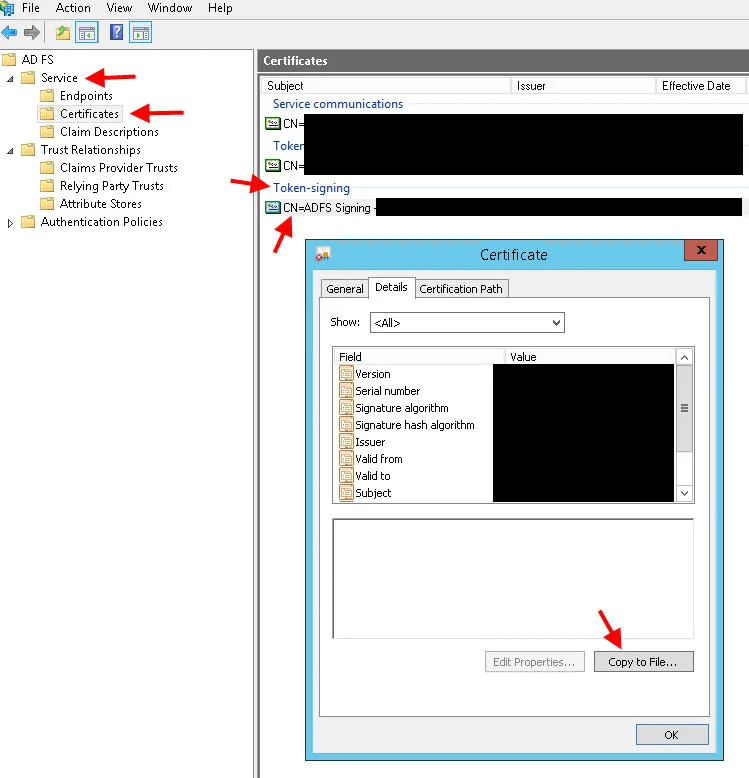Click the Up one level toolbar icon

click(62, 33)
